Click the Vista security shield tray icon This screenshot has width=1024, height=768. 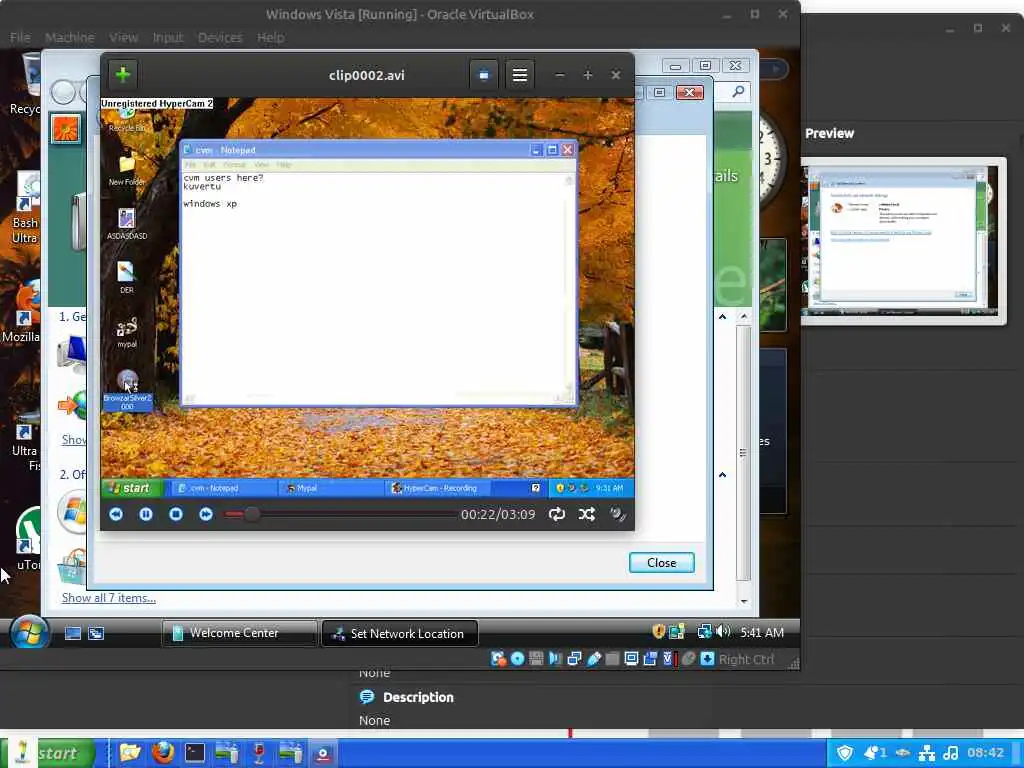pyautogui.click(x=658, y=632)
